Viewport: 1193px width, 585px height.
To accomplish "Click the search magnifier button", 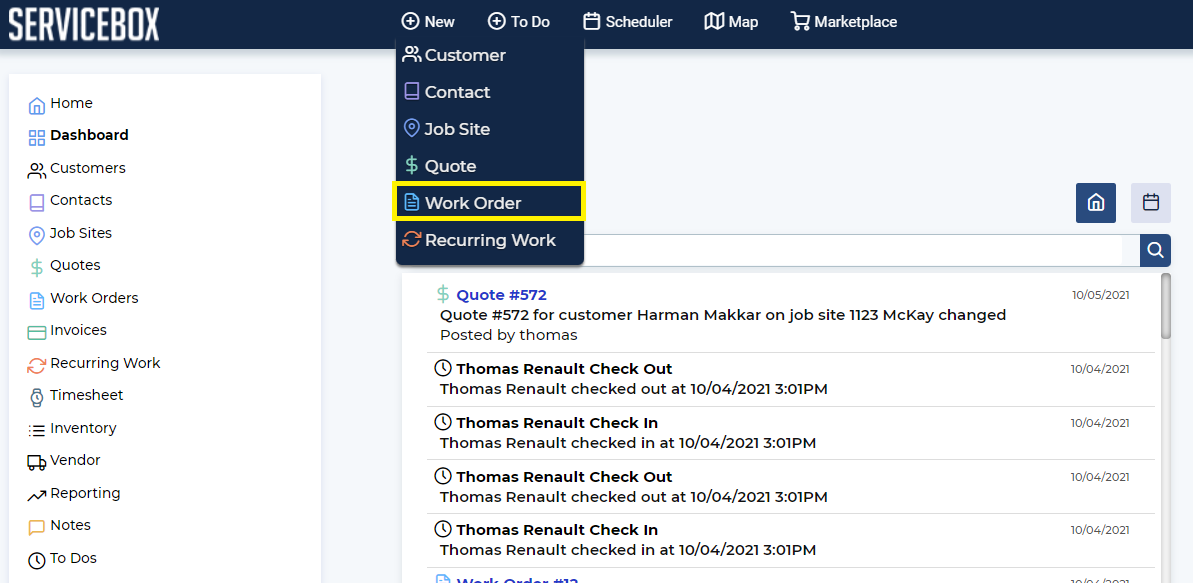I will pyautogui.click(x=1155, y=250).
